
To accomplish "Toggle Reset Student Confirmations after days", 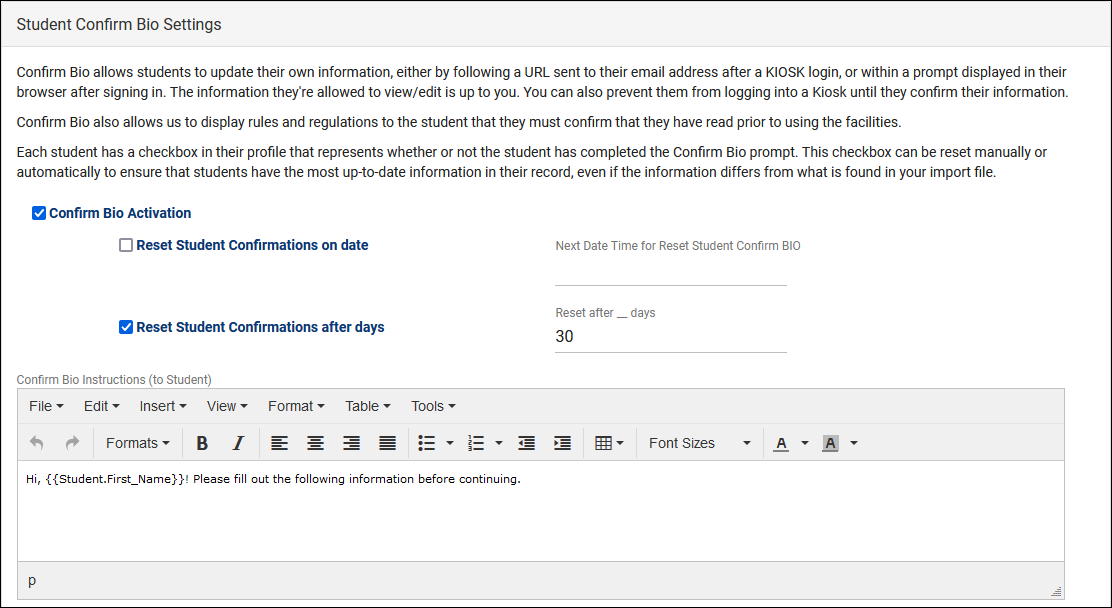I will click(x=126, y=327).
